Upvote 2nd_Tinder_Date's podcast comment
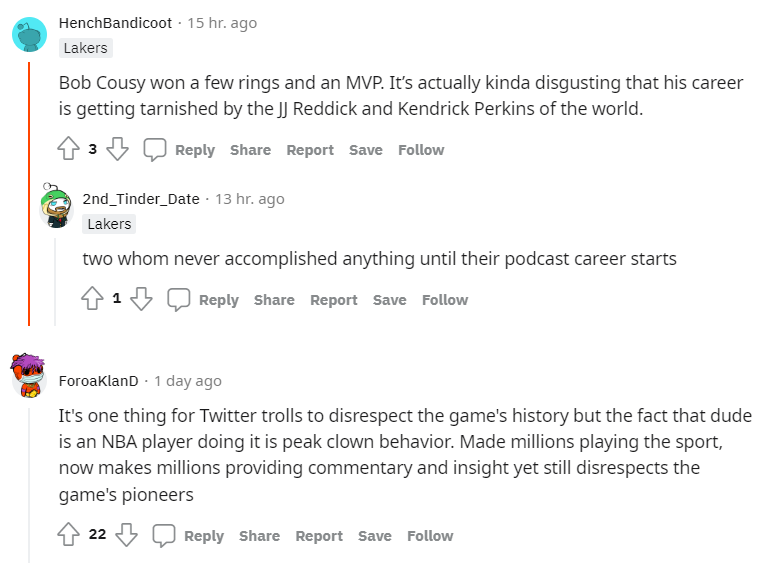Screen dimensions: 776x563 (93, 300)
